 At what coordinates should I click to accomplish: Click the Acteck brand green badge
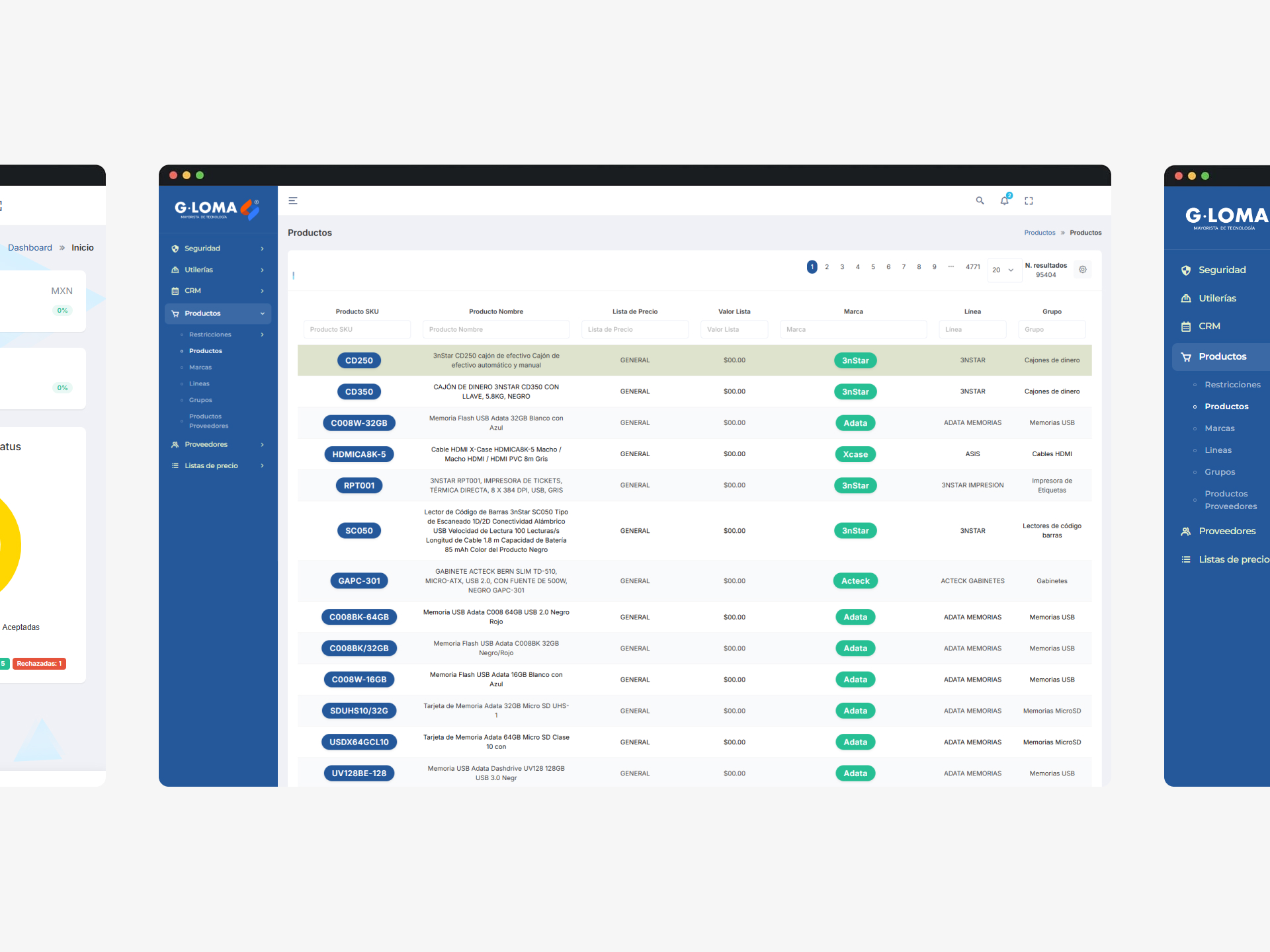(855, 581)
